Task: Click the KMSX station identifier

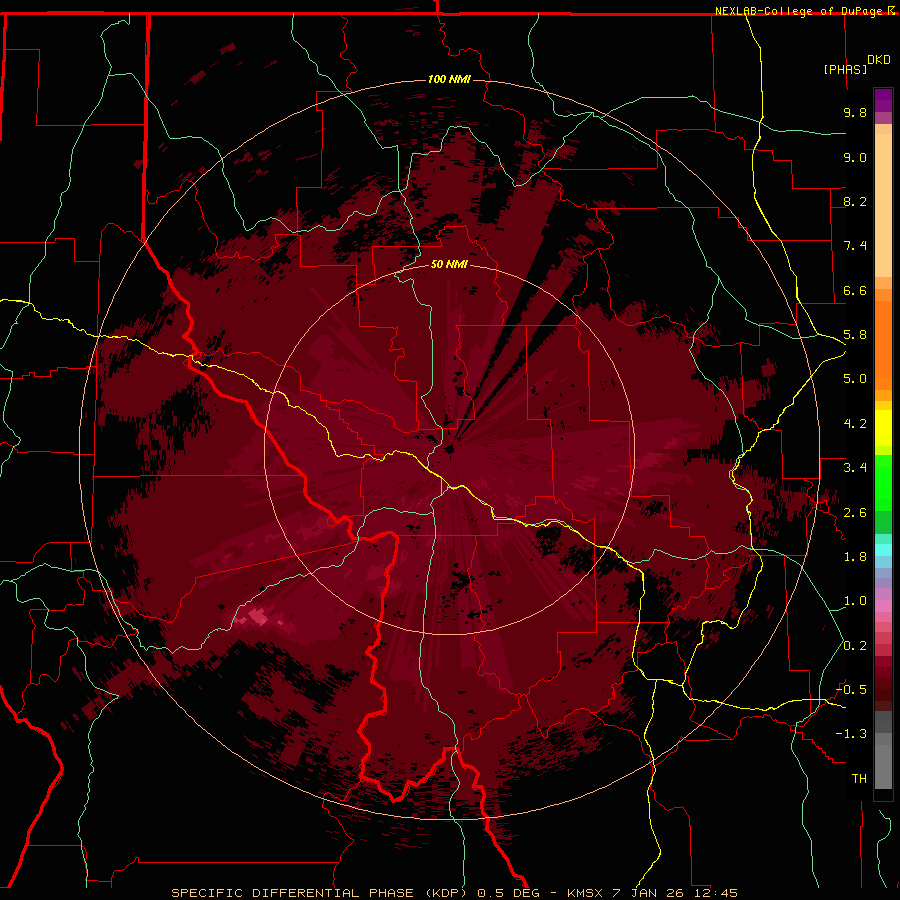Action: [x=584, y=893]
